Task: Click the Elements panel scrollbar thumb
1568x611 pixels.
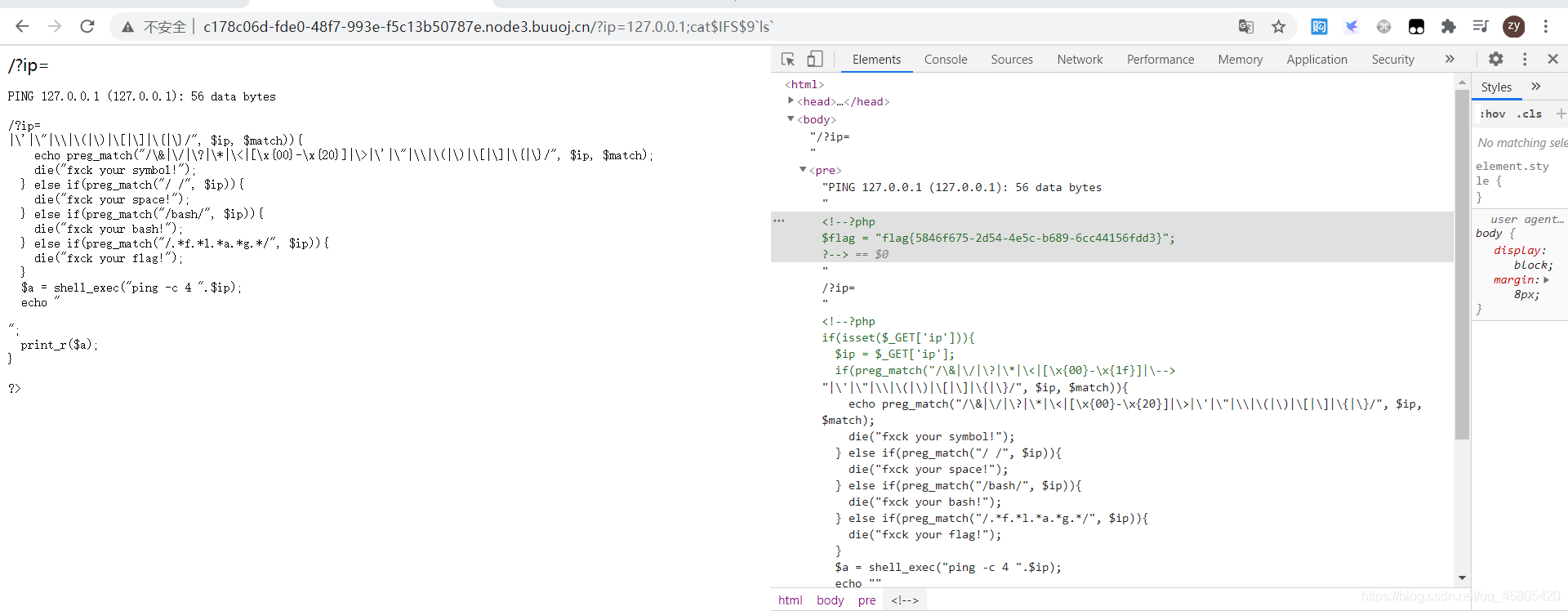Action: pyautogui.click(x=1462, y=264)
